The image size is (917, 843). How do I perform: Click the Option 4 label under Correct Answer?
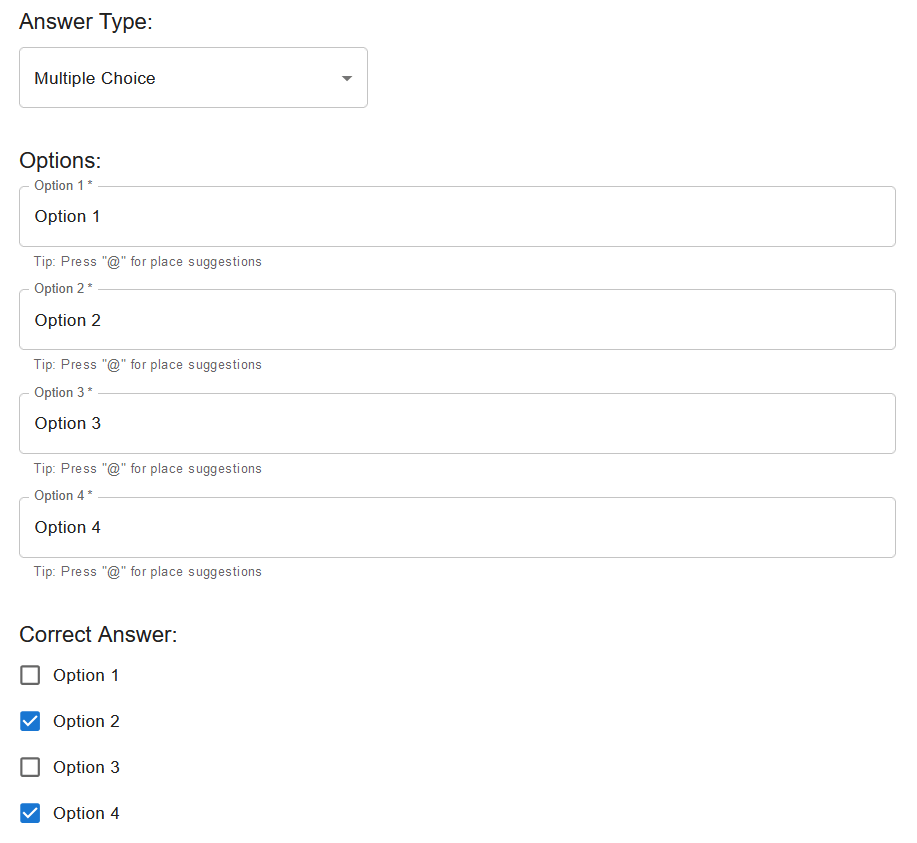click(x=86, y=813)
